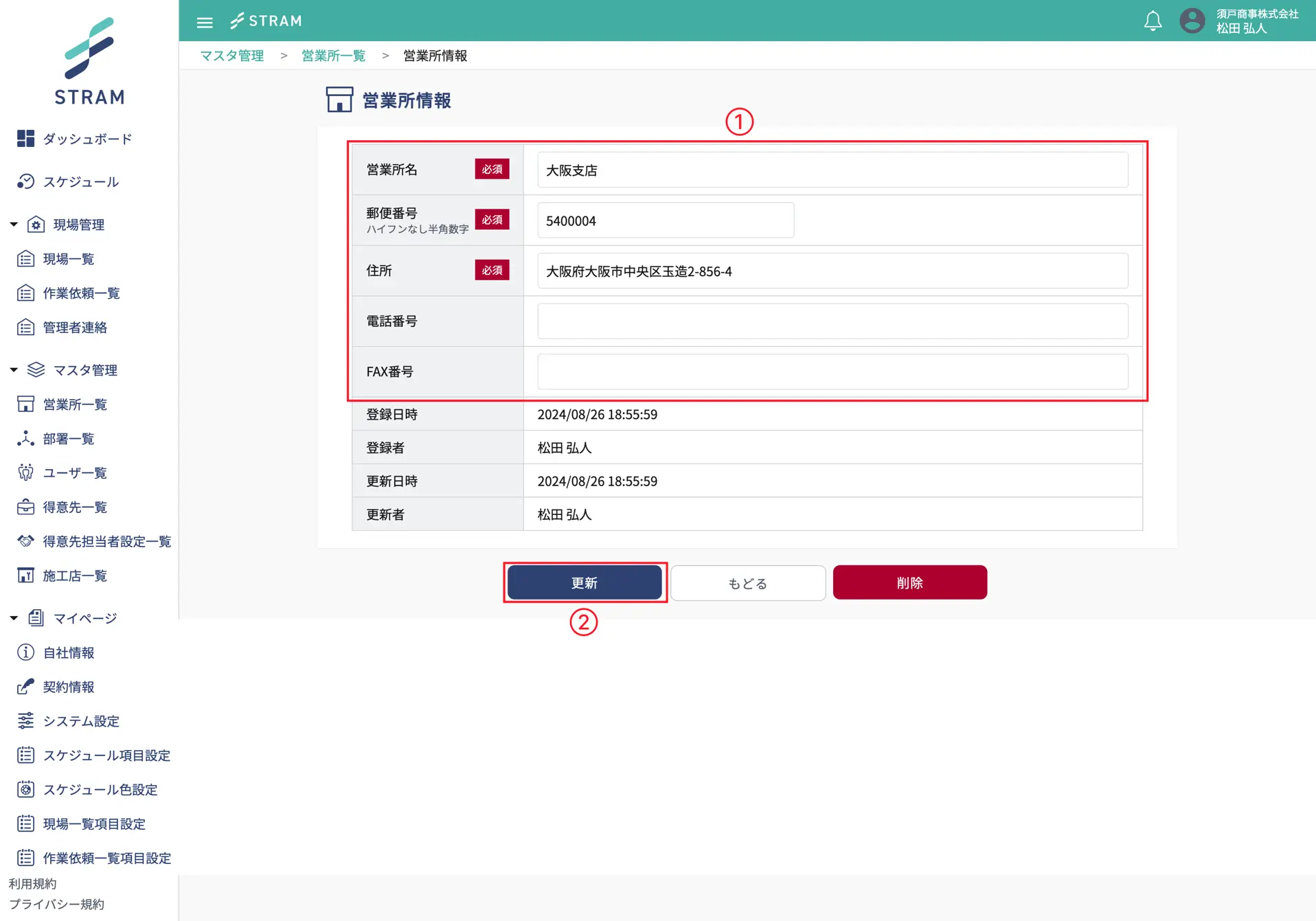Click the マスタ管理 breadcrumb link
Viewport: 1316px width, 921px height.
coord(232,56)
